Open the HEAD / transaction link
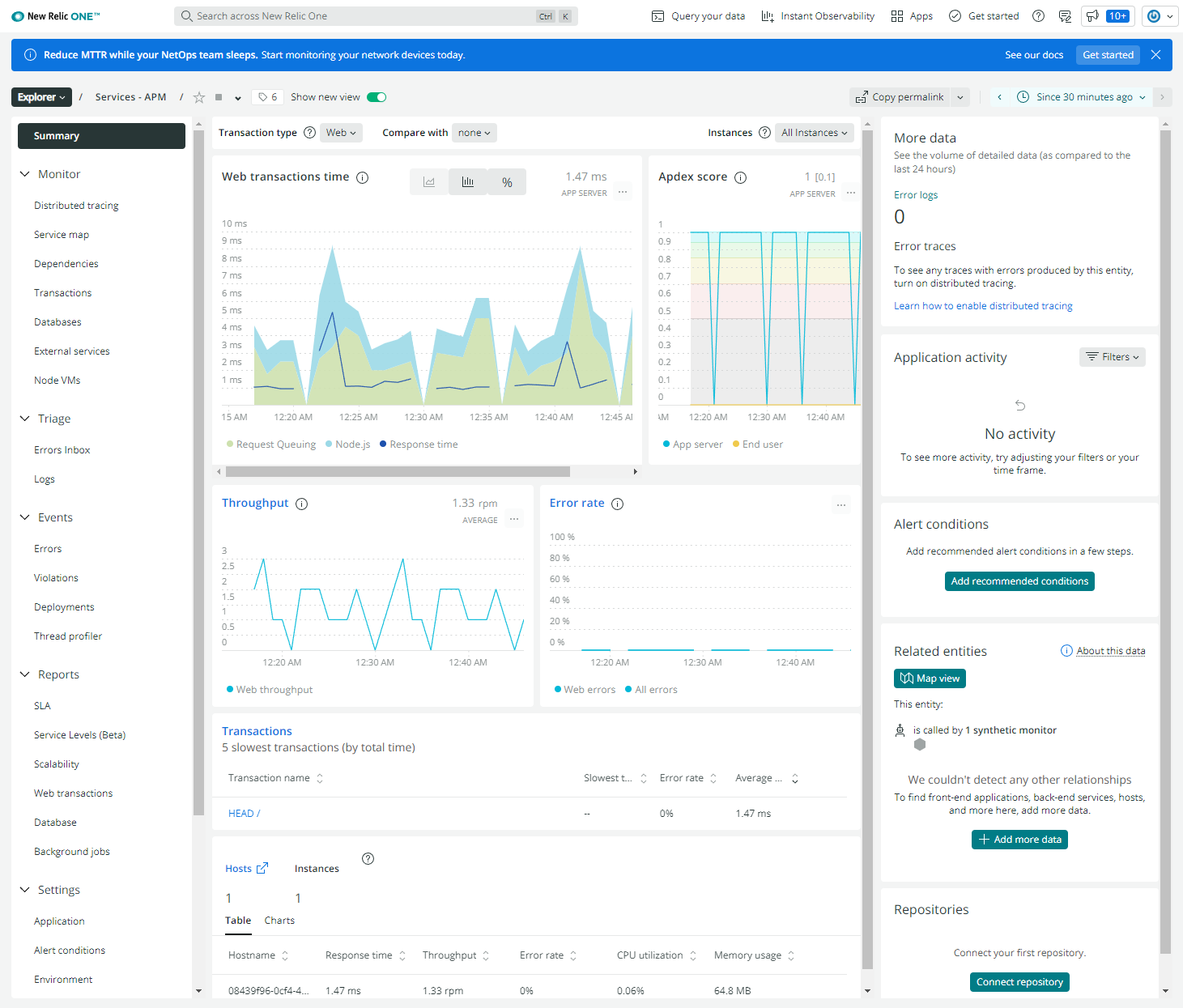 point(244,814)
